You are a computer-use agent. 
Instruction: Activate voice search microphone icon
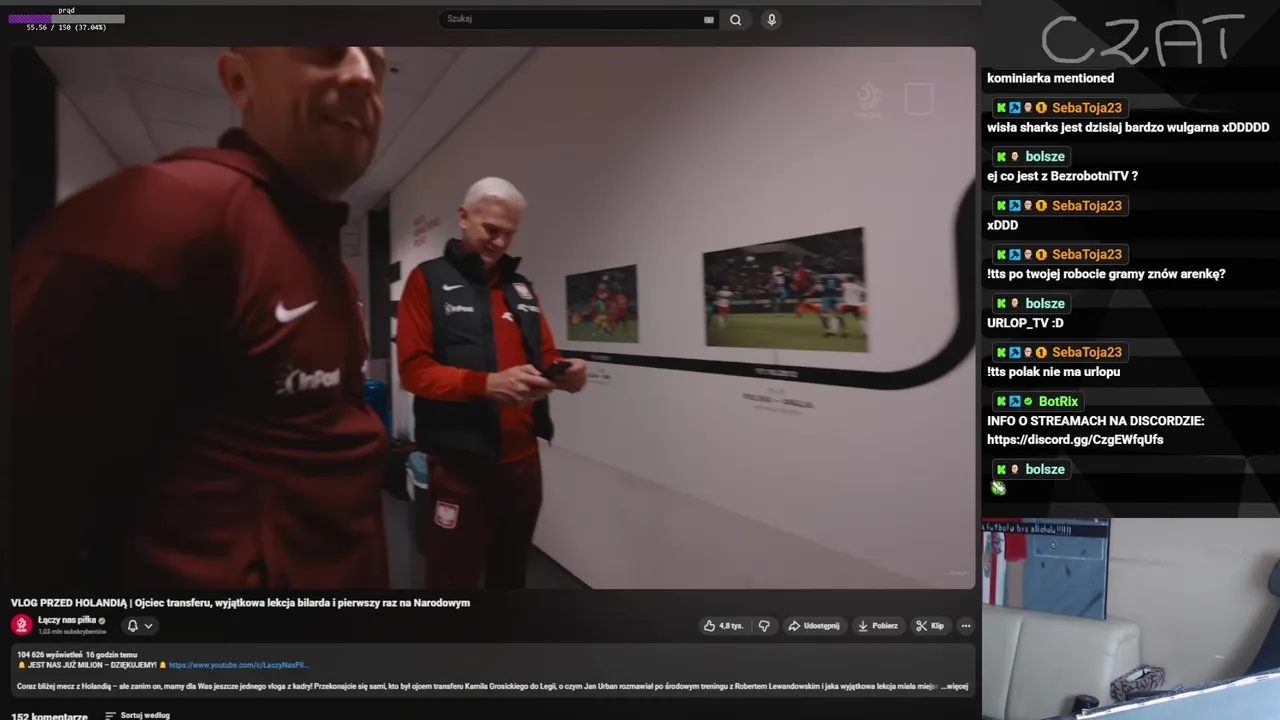(771, 19)
